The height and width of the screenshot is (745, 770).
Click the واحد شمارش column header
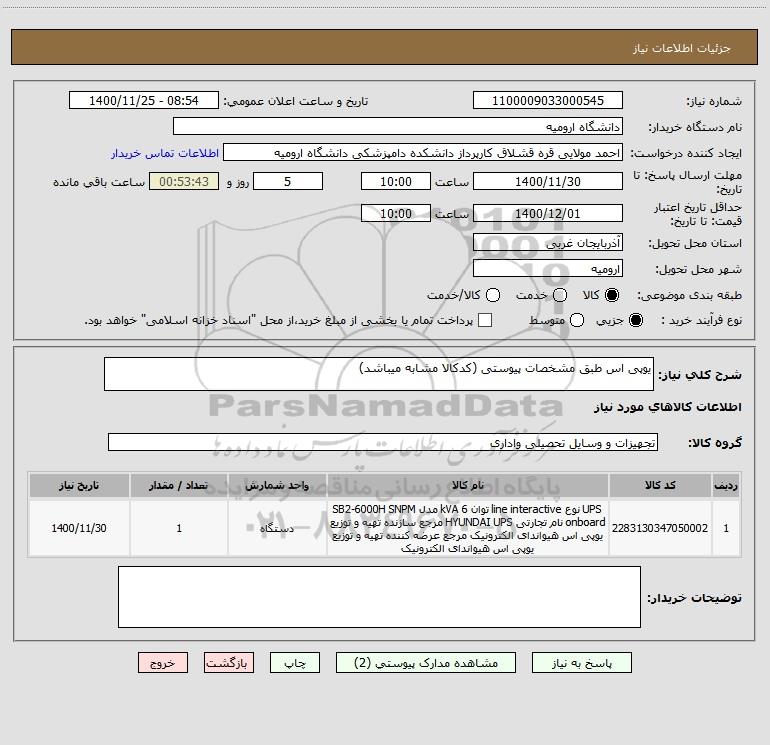pyautogui.click(x=277, y=486)
